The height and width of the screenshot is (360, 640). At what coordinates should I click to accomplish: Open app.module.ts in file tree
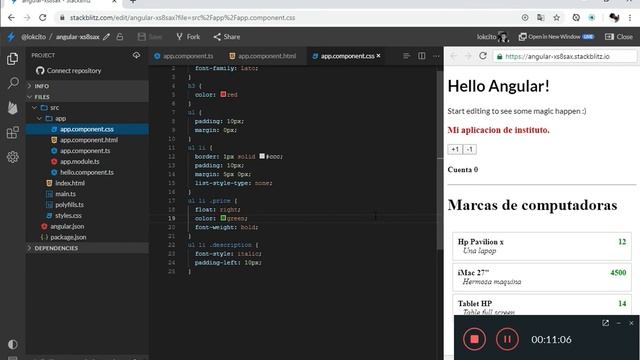coord(87,162)
